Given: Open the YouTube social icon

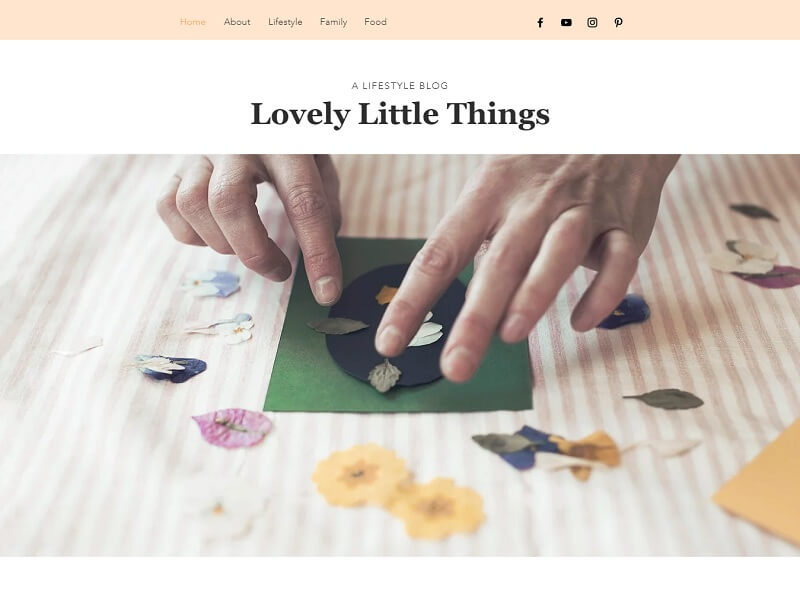Looking at the screenshot, I should point(566,22).
